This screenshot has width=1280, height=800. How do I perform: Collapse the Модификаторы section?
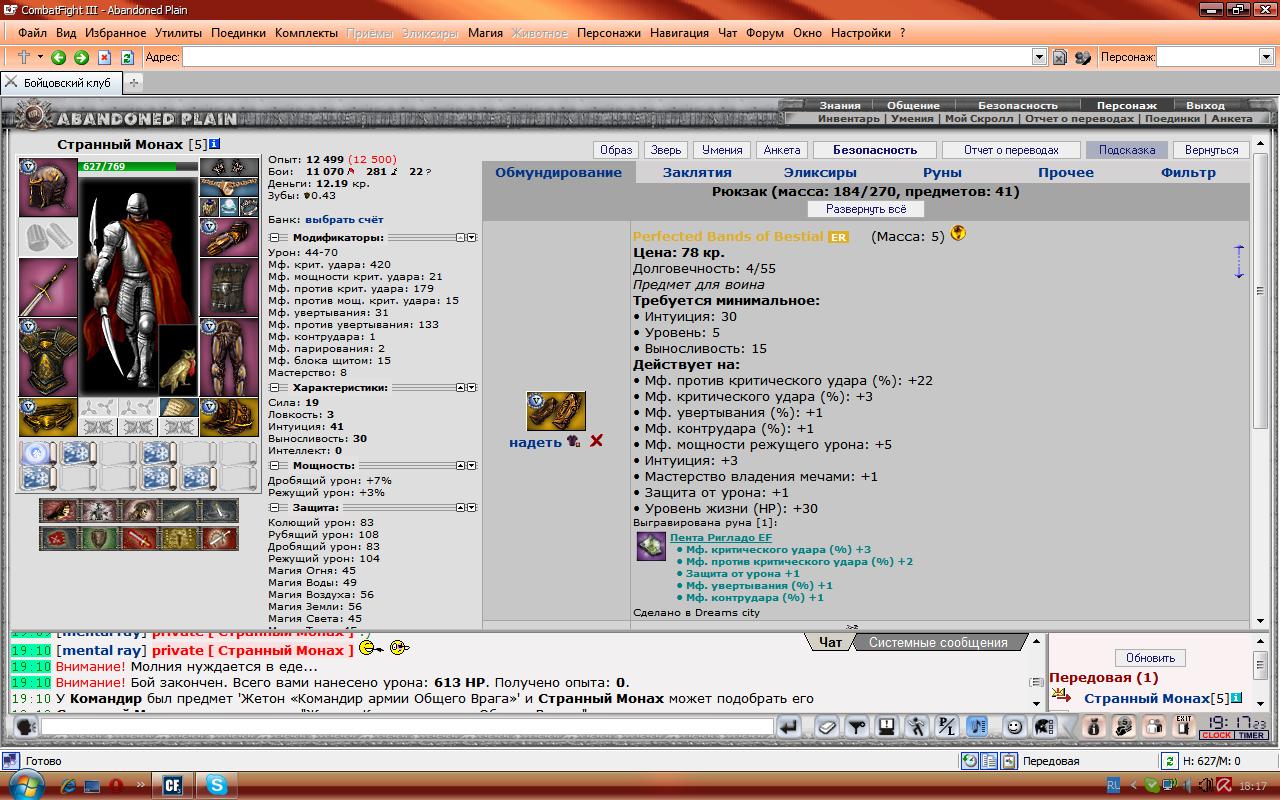[x=274, y=238]
